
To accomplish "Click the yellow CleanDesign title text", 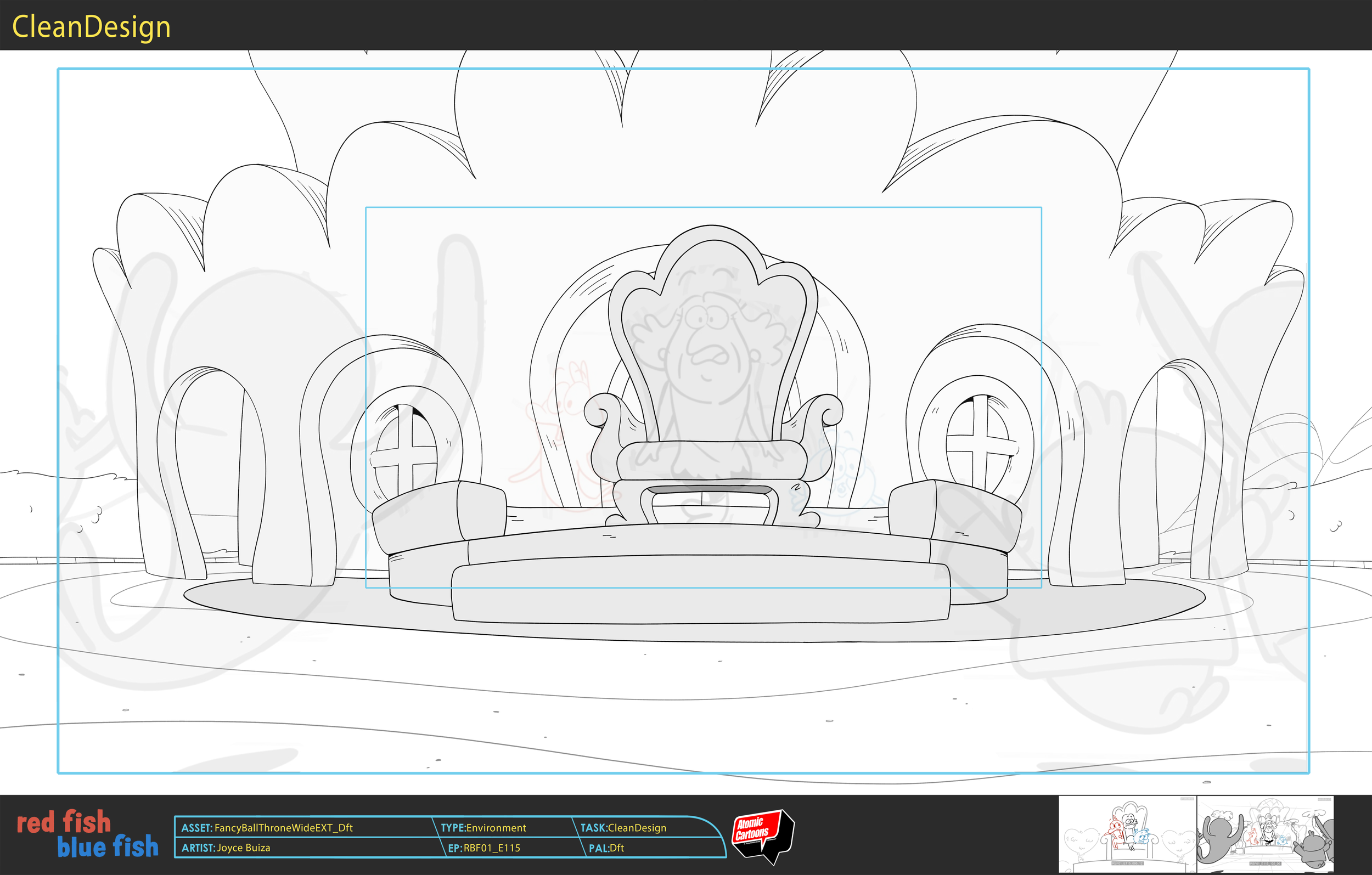I will (x=91, y=25).
